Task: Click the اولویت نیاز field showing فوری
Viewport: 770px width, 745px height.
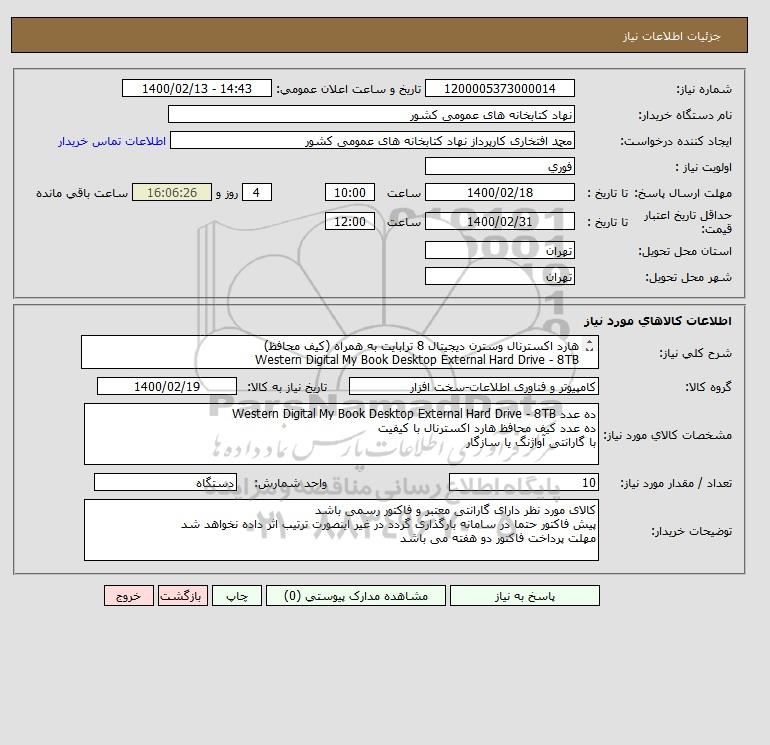Action: pos(499,166)
